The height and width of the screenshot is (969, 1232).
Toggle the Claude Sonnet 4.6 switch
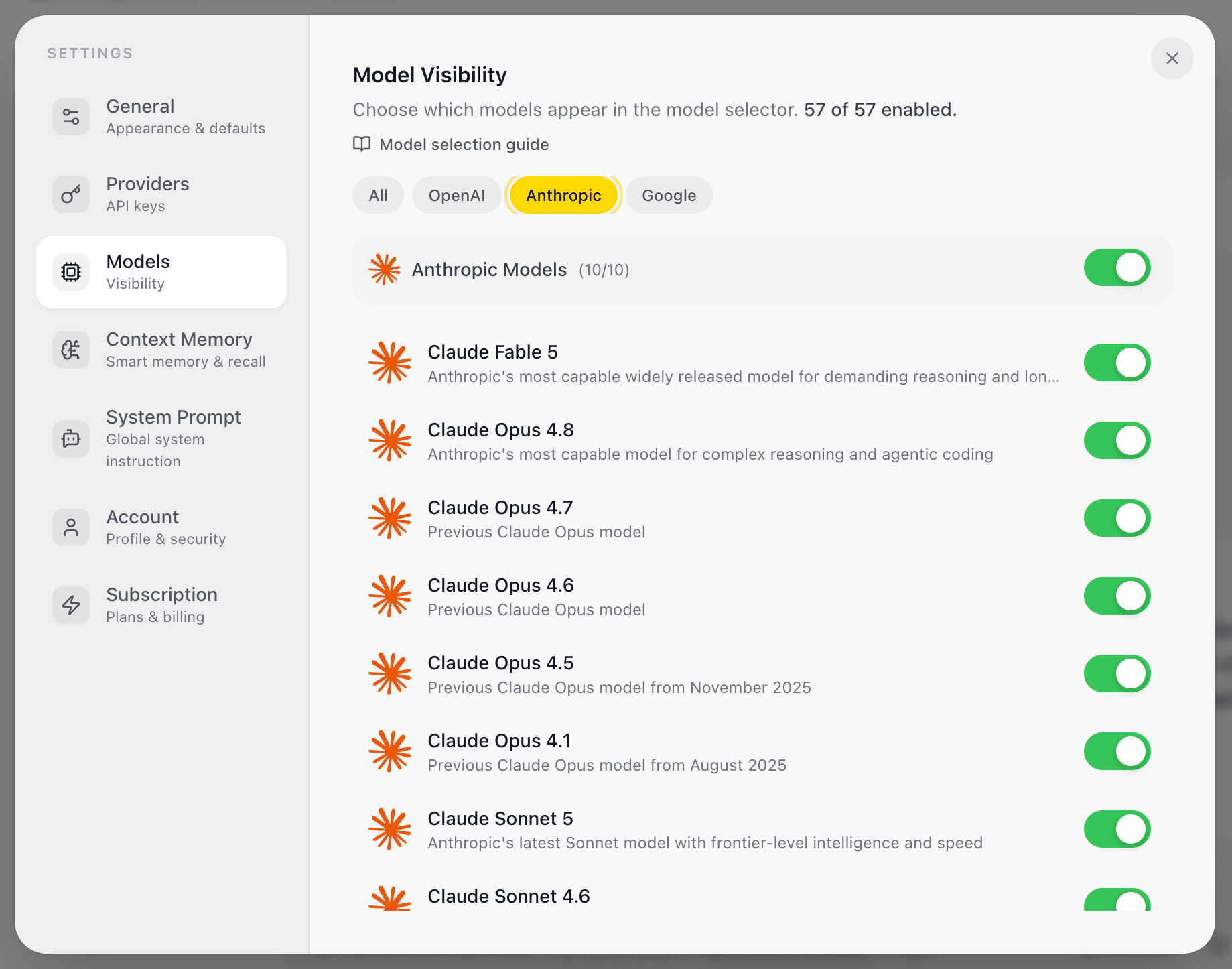pos(1117,899)
